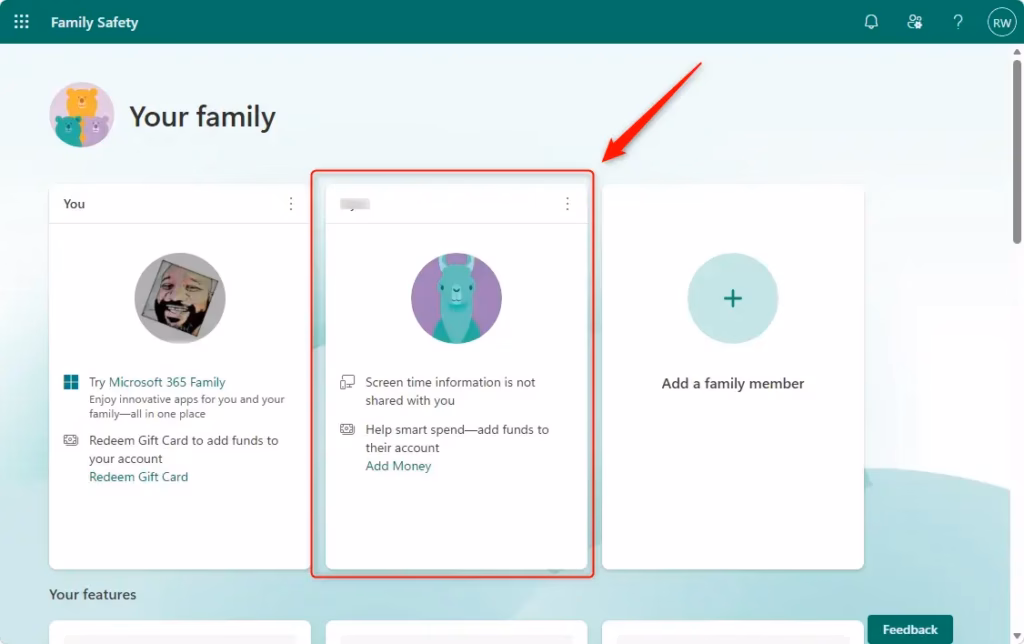Open family settings people icon
The width and height of the screenshot is (1024, 644).
point(914,22)
